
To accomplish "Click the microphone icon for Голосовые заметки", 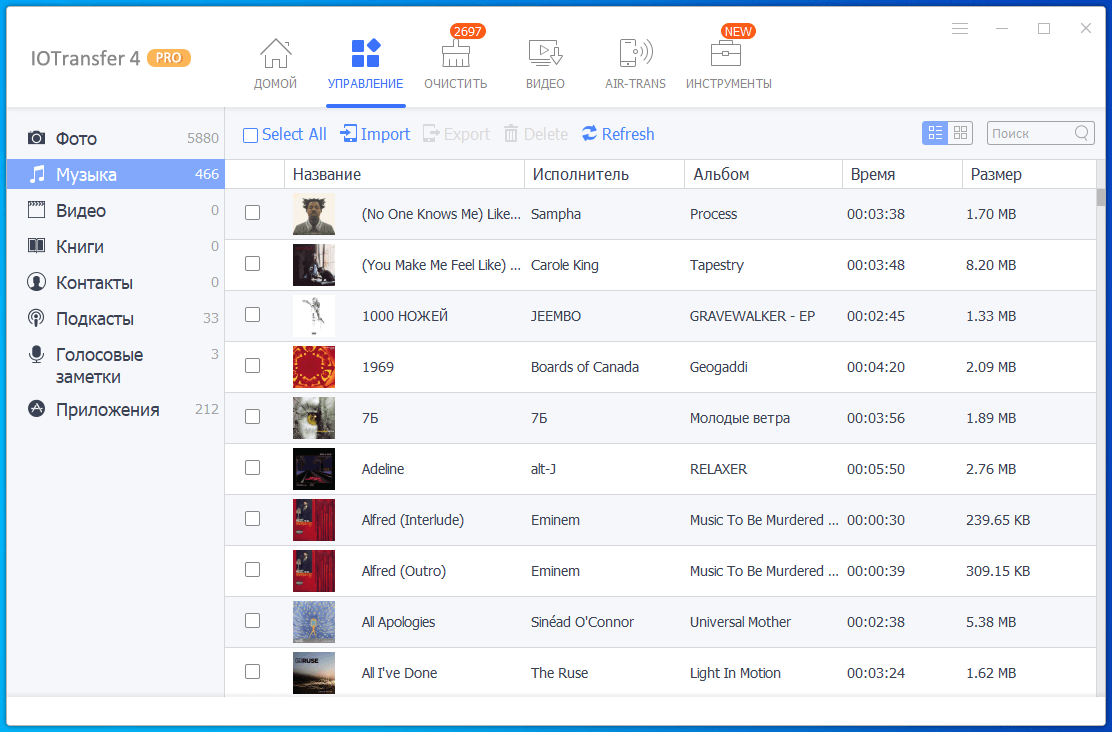I will point(36,355).
